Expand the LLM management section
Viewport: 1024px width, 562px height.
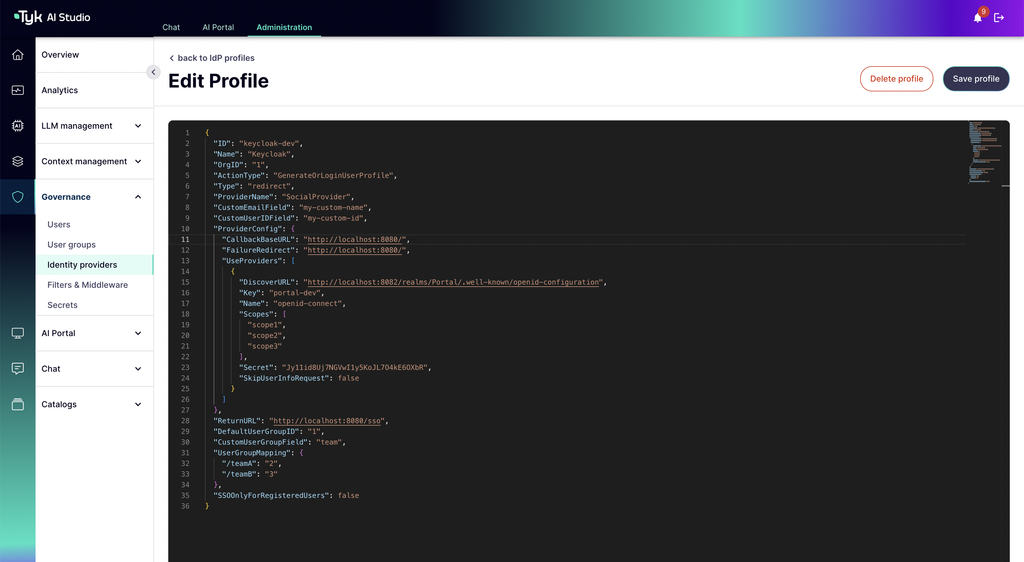138,126
